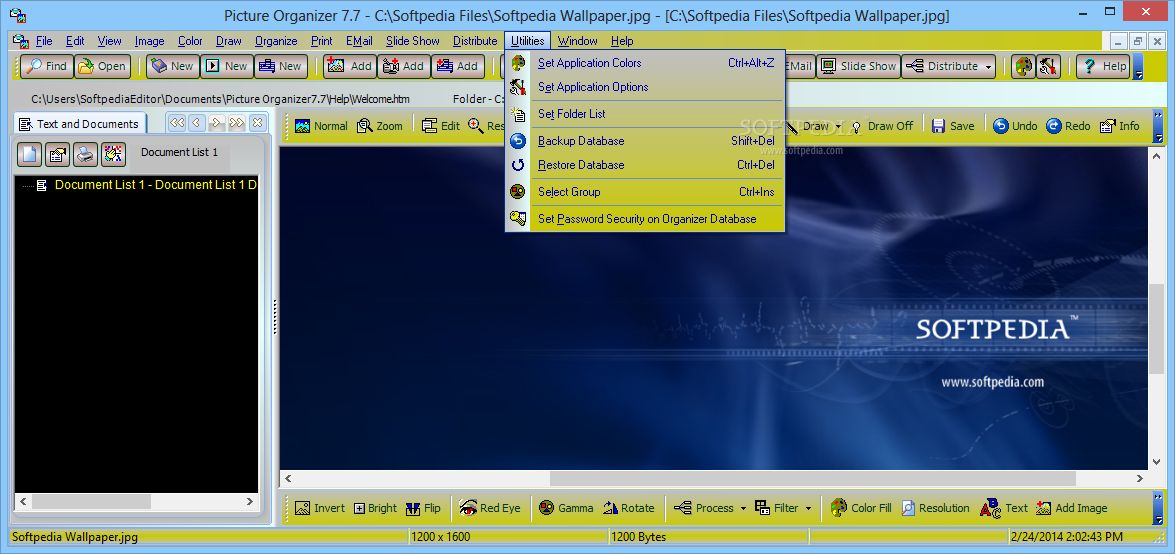This screenshot has height=554, width=1175.
Task: Expand the Filter dropdown
Action: 809,508
